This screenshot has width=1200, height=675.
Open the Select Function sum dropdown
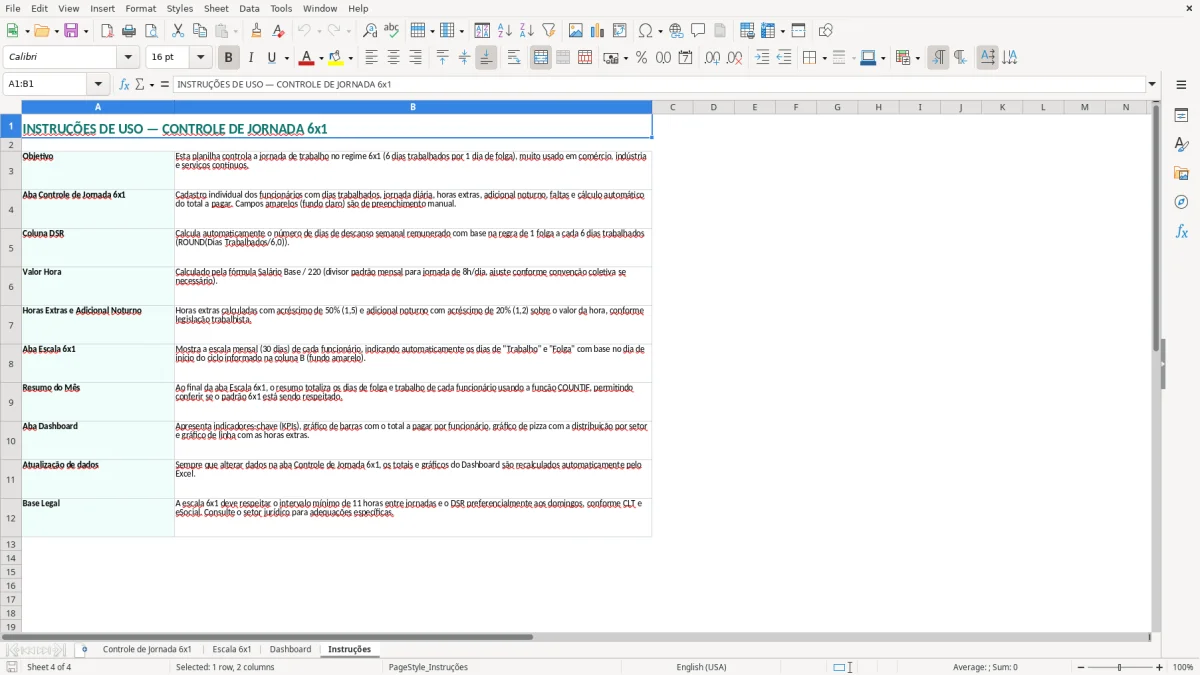click(152, 84)
